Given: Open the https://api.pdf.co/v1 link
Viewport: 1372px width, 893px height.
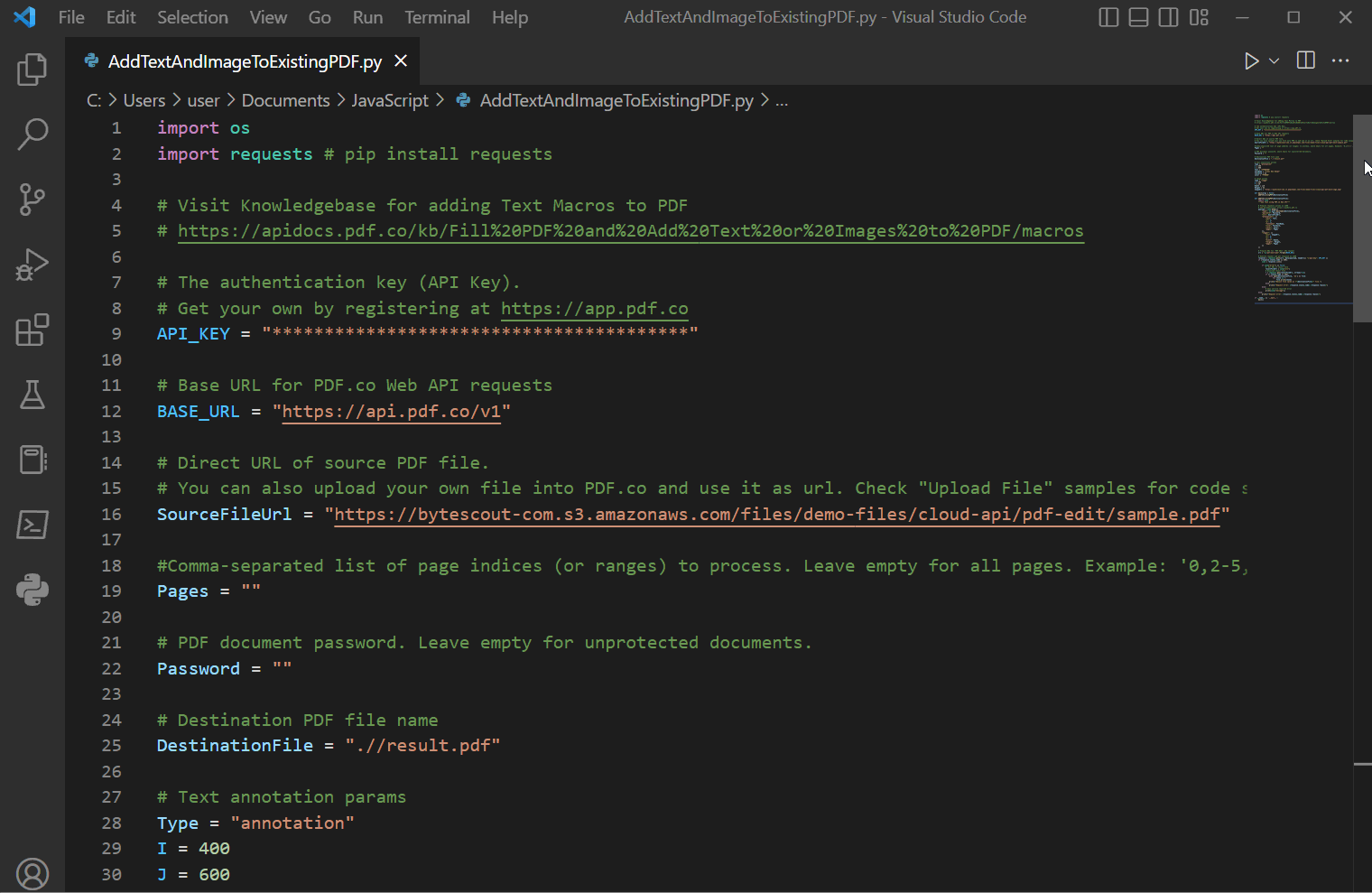Looking at the screenshot, I should (392, 412).
